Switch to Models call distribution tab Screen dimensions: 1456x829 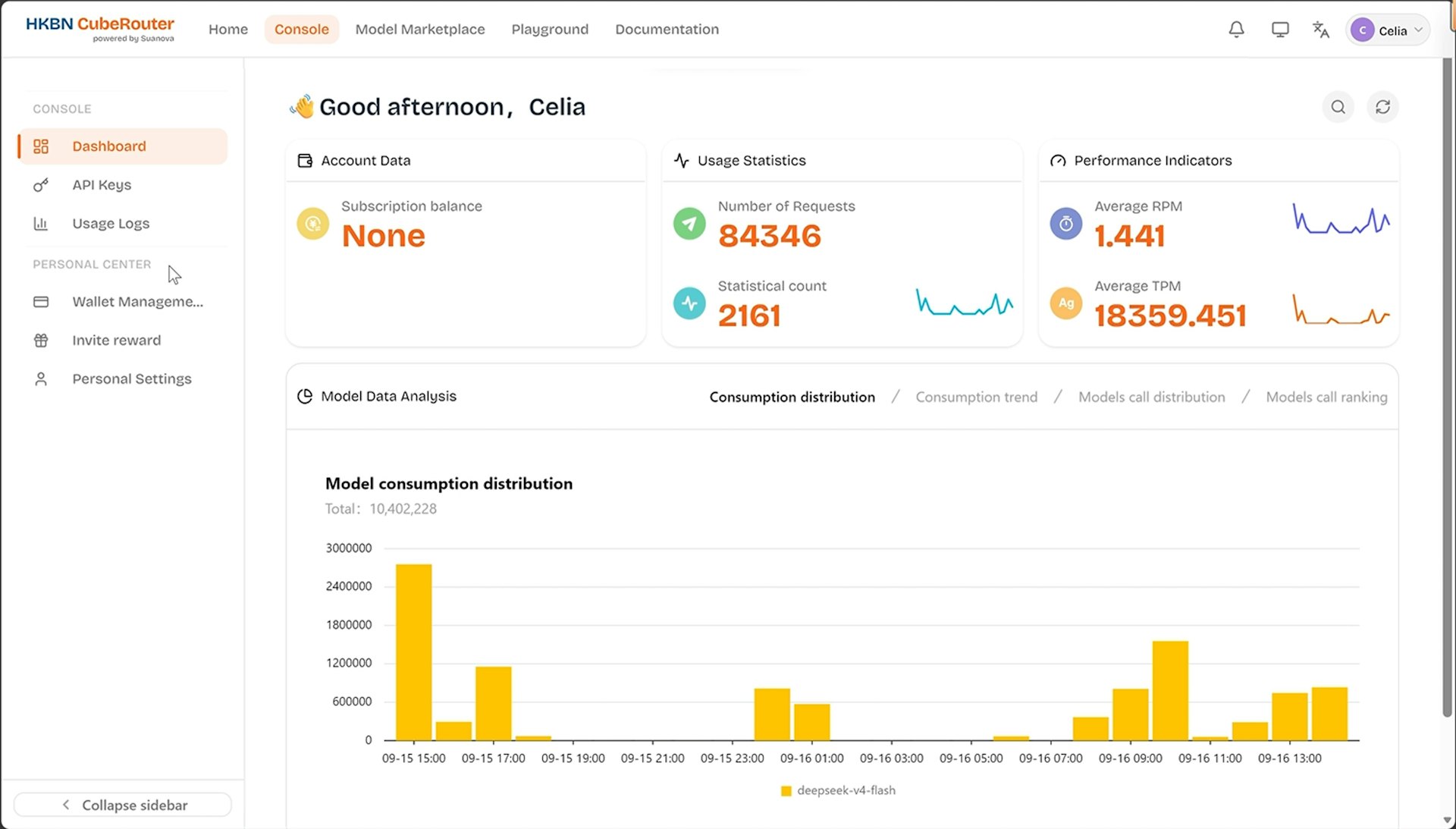pos(1151,397)
